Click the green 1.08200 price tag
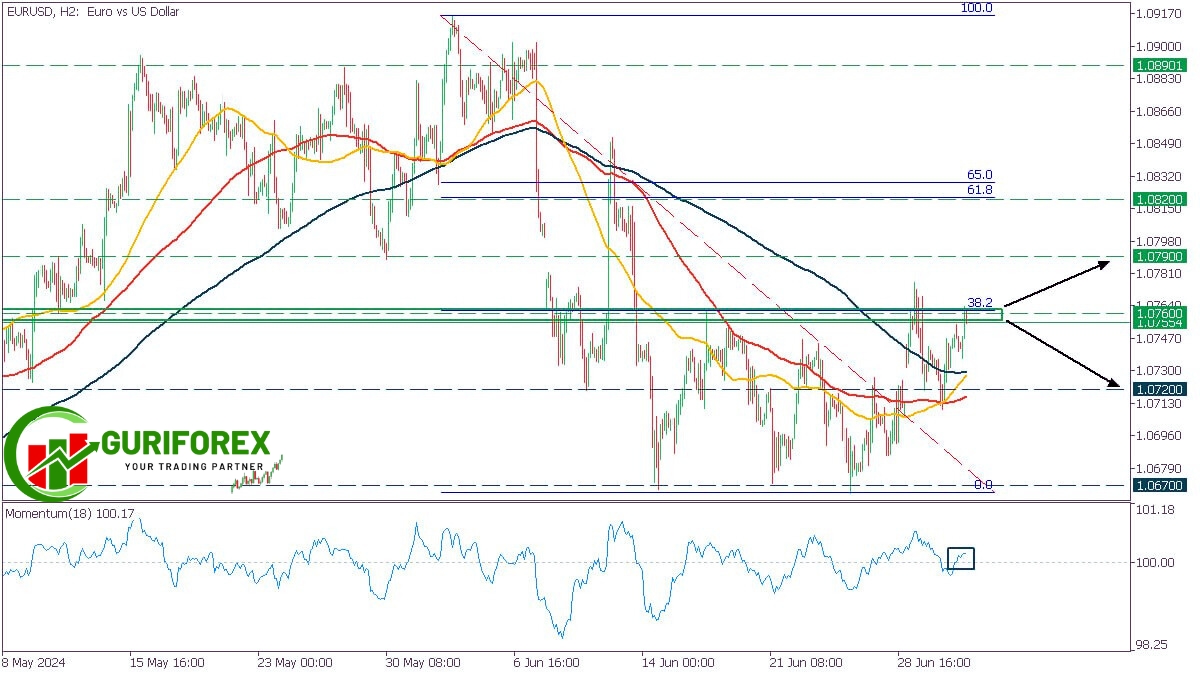Viewport: 1200px width, 675px height. 1159,199
